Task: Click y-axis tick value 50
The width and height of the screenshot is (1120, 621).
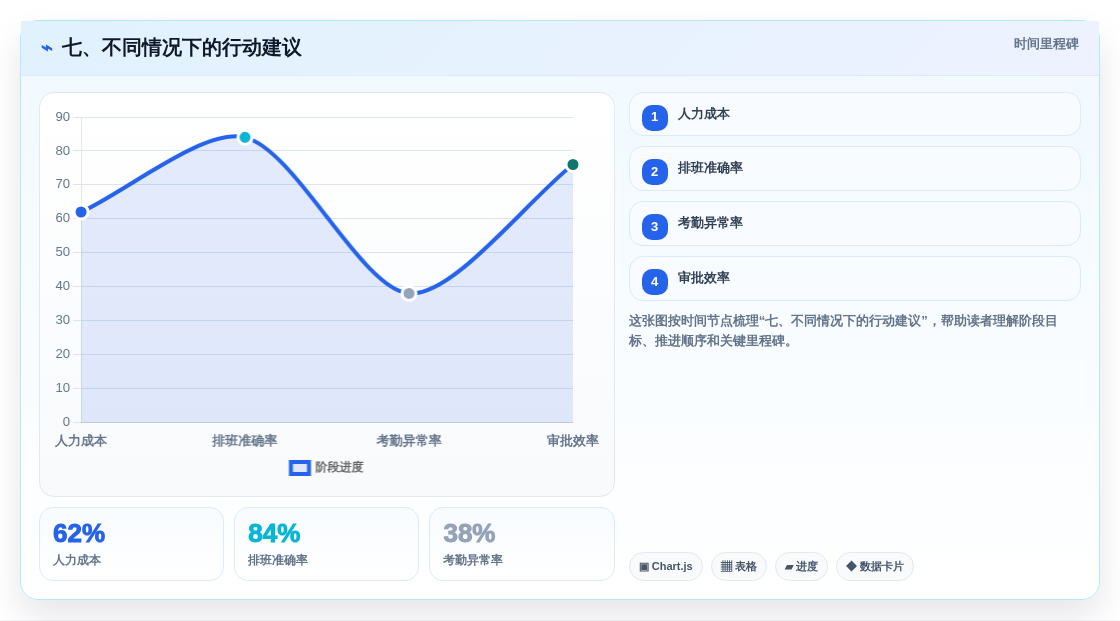Action: point(63,252)
